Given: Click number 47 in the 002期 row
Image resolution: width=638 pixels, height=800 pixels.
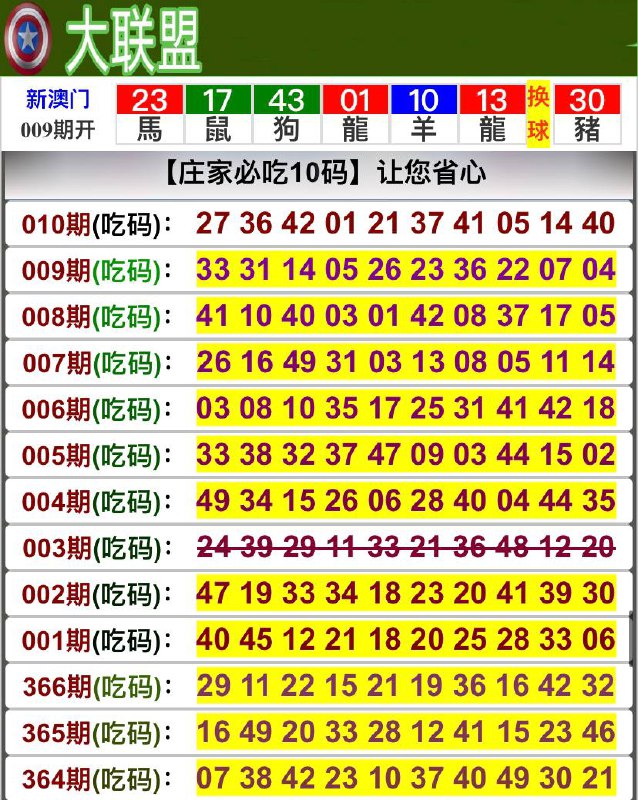Looking at the screenshot, I should coord(213,593).
